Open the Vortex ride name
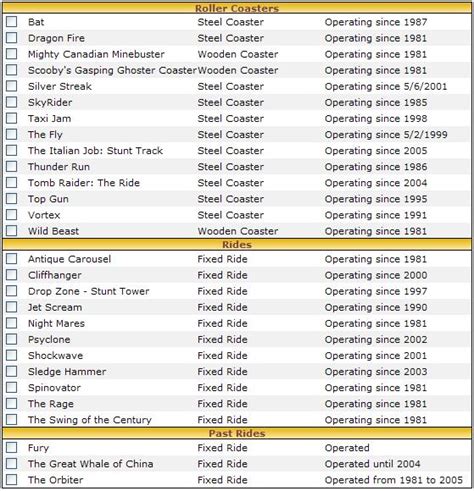474x491 pixels. coord(44,215)
